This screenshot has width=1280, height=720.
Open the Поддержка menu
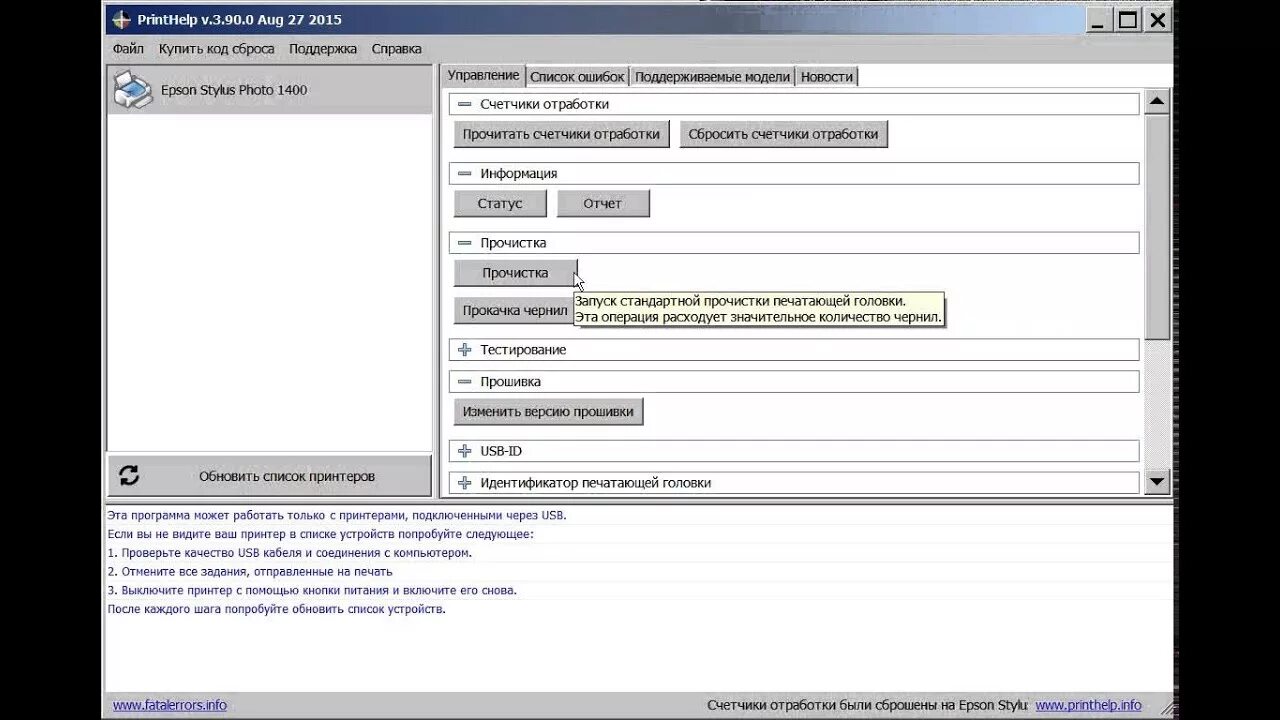click(x=323, y=49)
